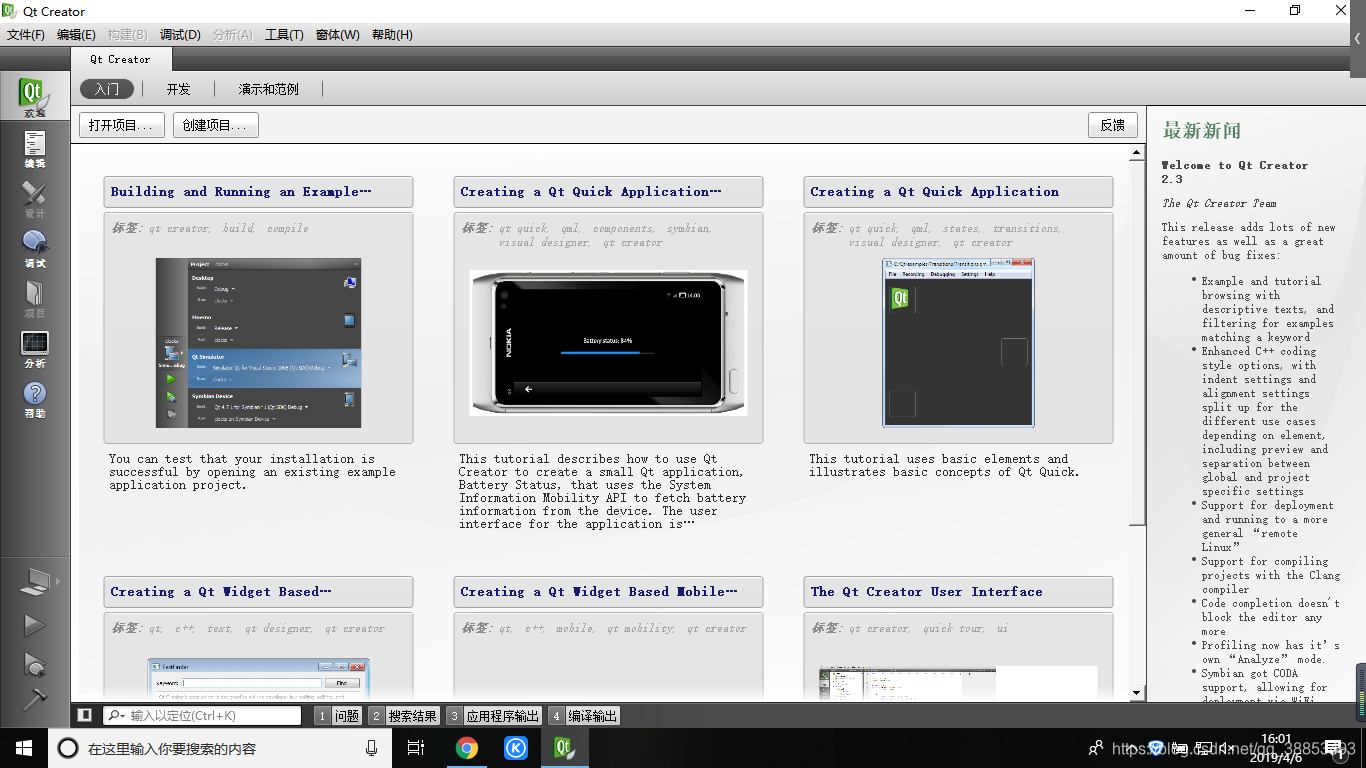Click the hammer Build icon
Image resolution: width=1366 pixels, height=768 pixels.
35,698
